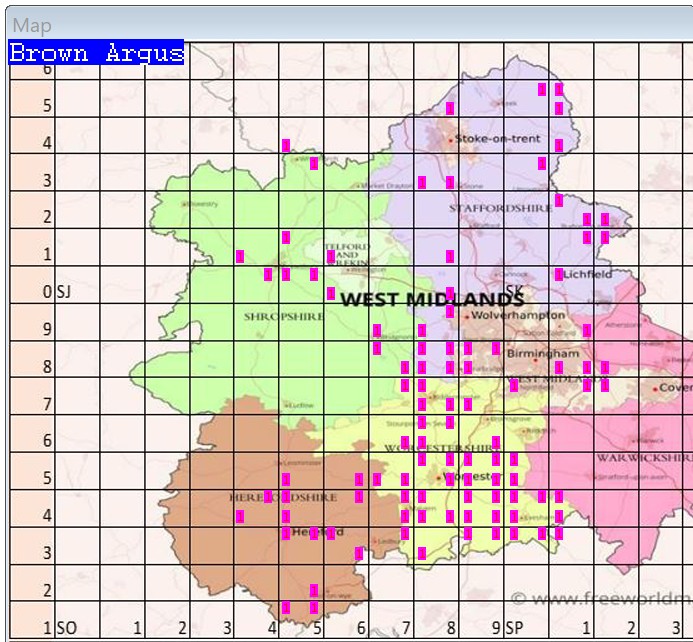Screen dimensions: 693x642
Task: Click the SJ grid square label
Action: 64,292
